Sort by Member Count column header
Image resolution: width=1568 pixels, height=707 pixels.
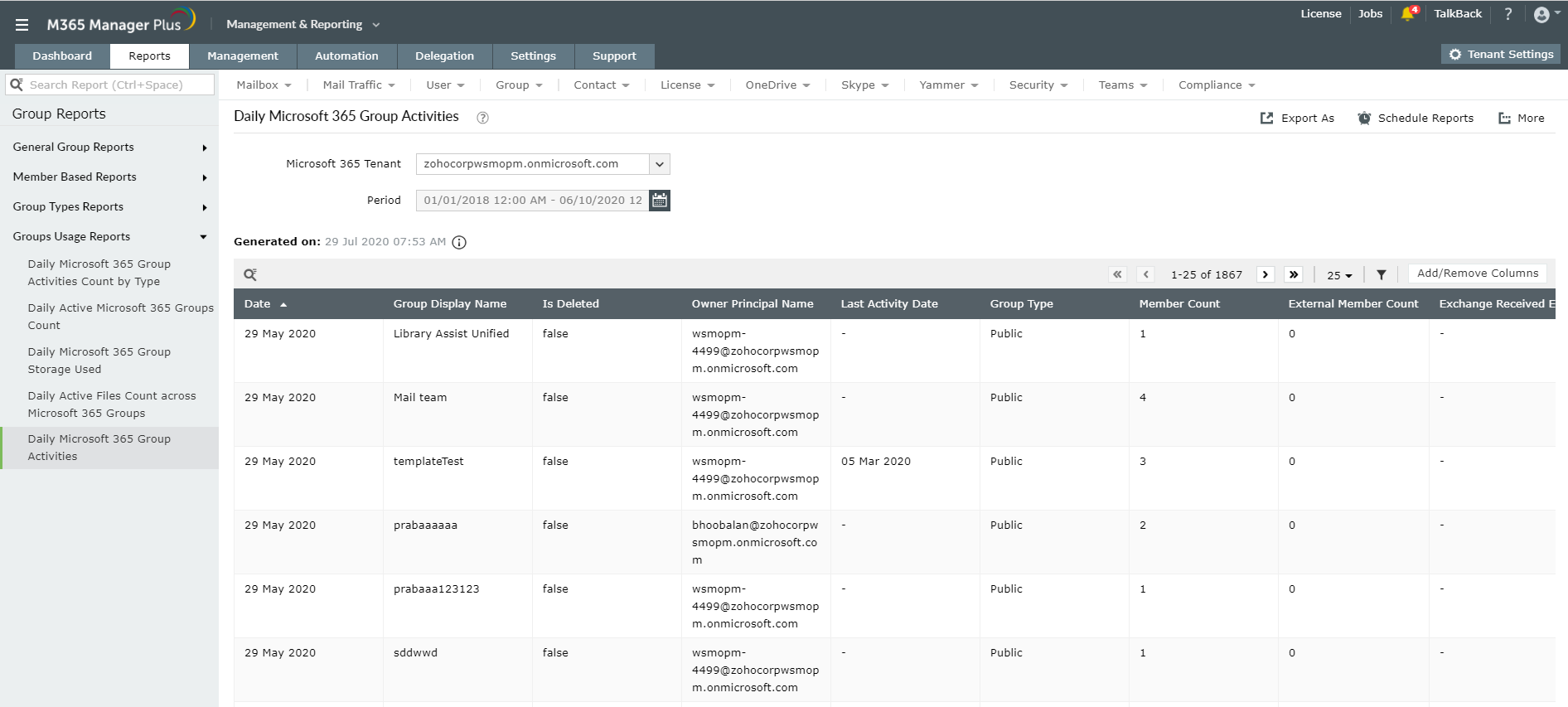pos(1179,304)
